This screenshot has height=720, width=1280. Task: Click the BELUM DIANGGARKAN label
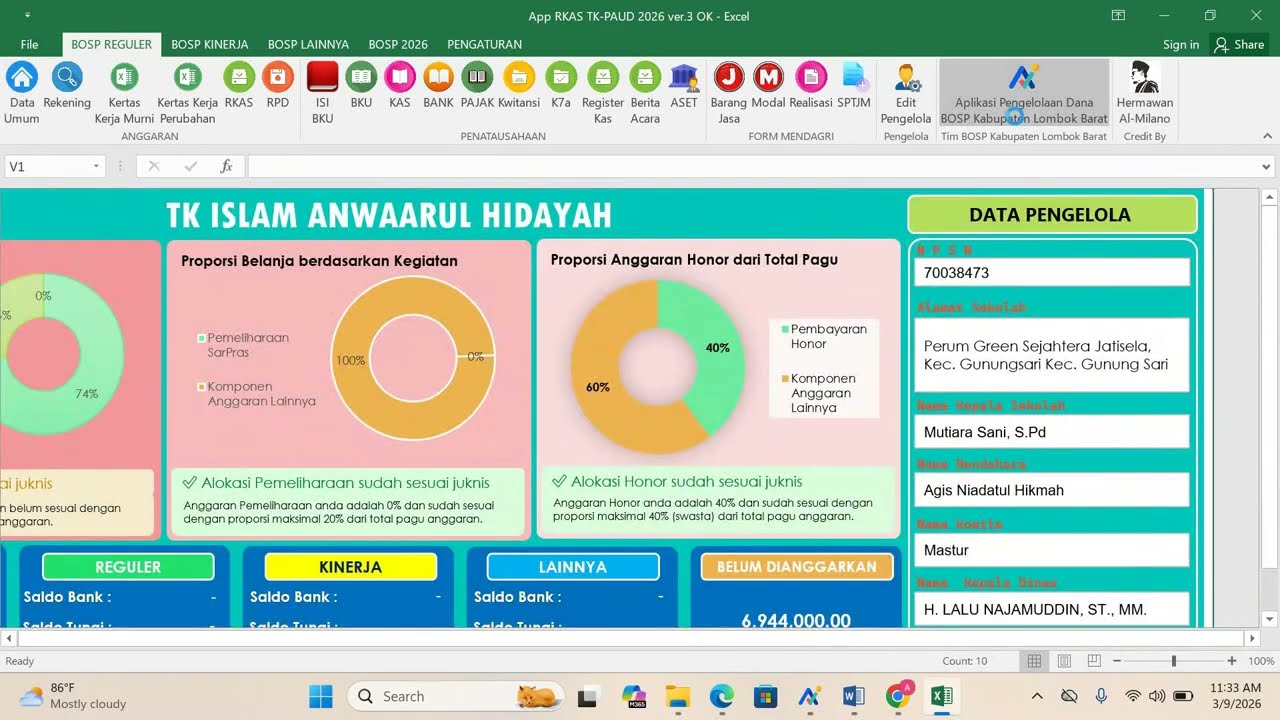[797, 567]
